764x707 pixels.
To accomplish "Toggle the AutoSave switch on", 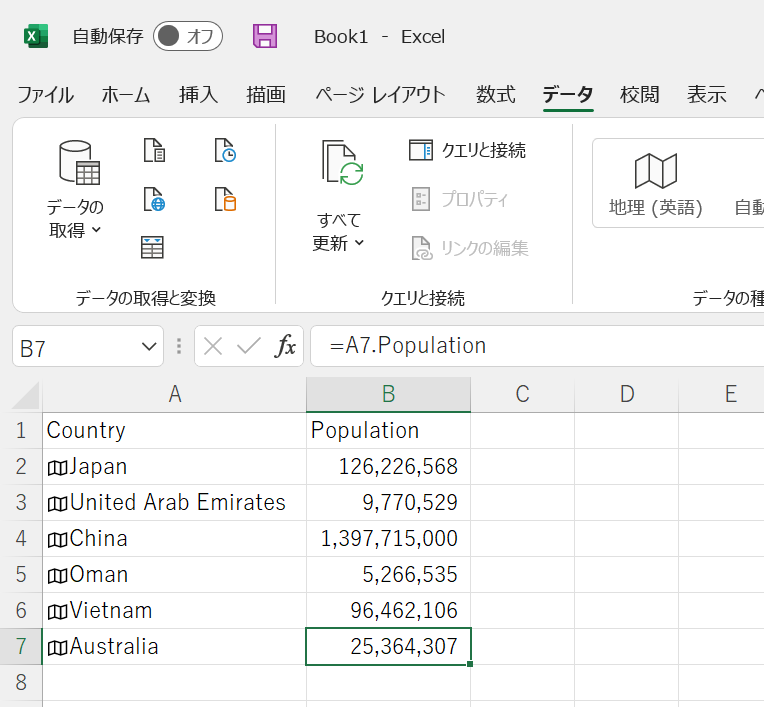I will click(188, 36).
